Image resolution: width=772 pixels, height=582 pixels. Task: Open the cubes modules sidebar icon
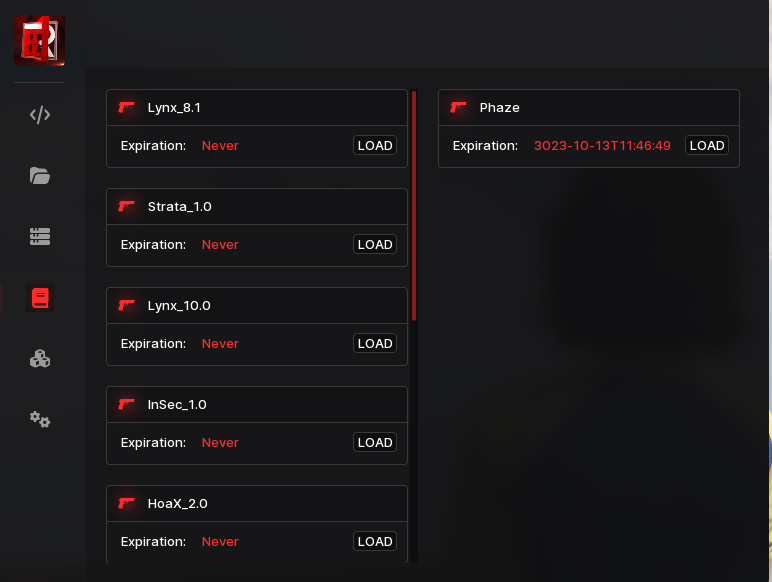click(40, 359)
